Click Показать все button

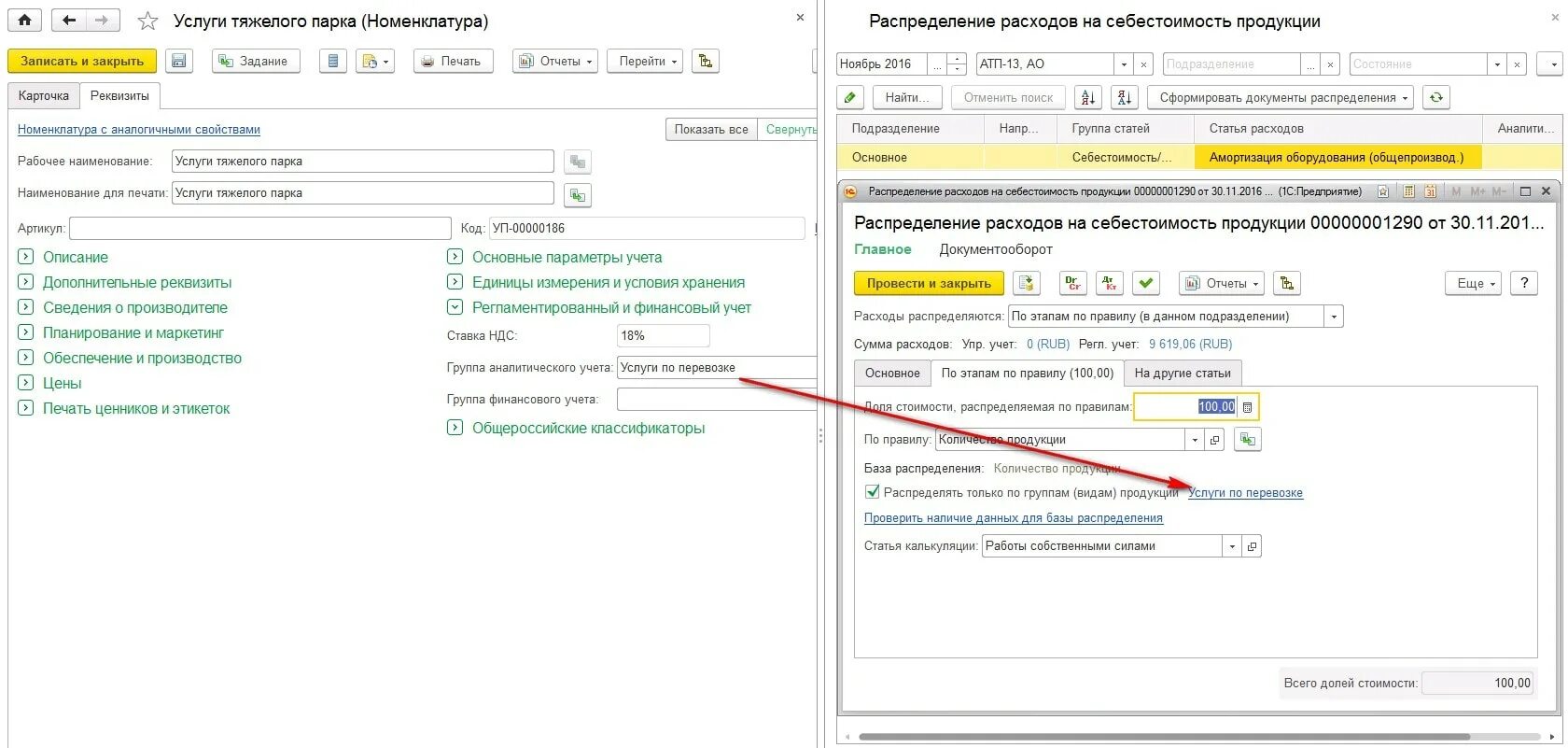pyautogui.click(x=711, y=129)
